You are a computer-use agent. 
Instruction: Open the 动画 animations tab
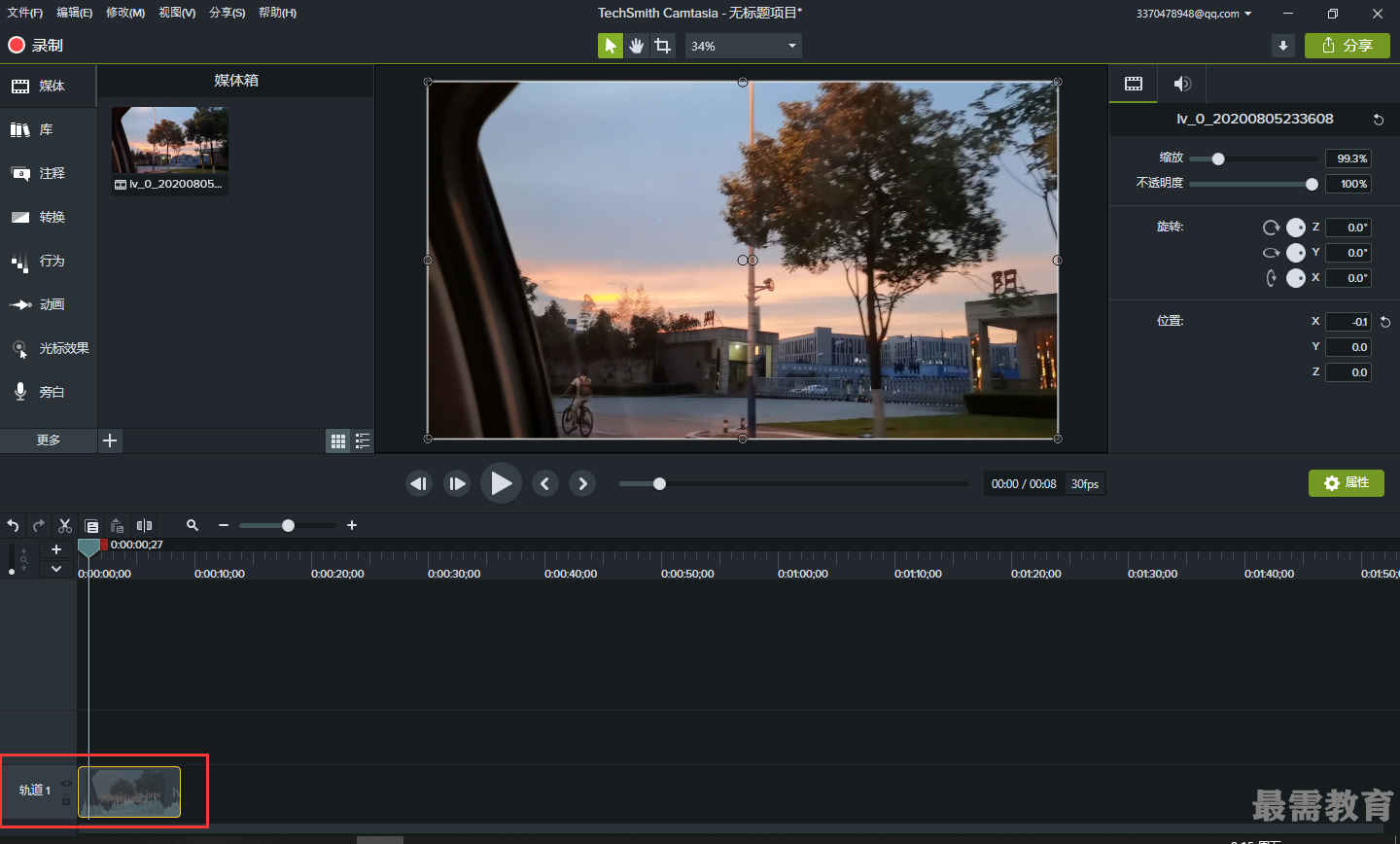[49, 304]
